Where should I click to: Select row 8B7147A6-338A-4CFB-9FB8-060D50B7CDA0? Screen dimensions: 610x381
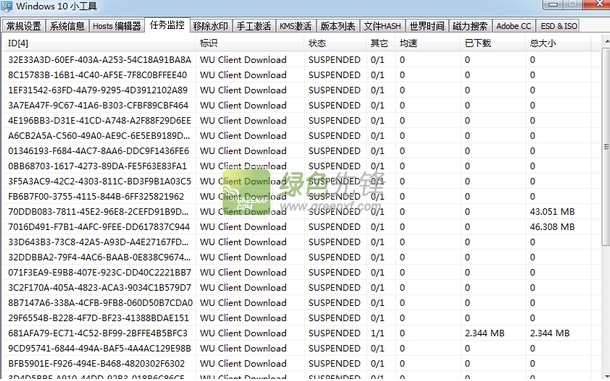(x=302, y=302)
